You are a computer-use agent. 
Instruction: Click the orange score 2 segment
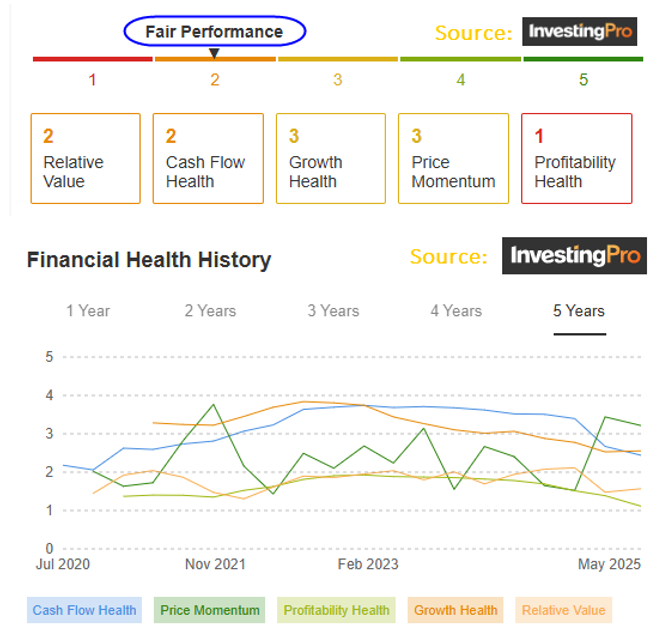[x=215, y=59]
